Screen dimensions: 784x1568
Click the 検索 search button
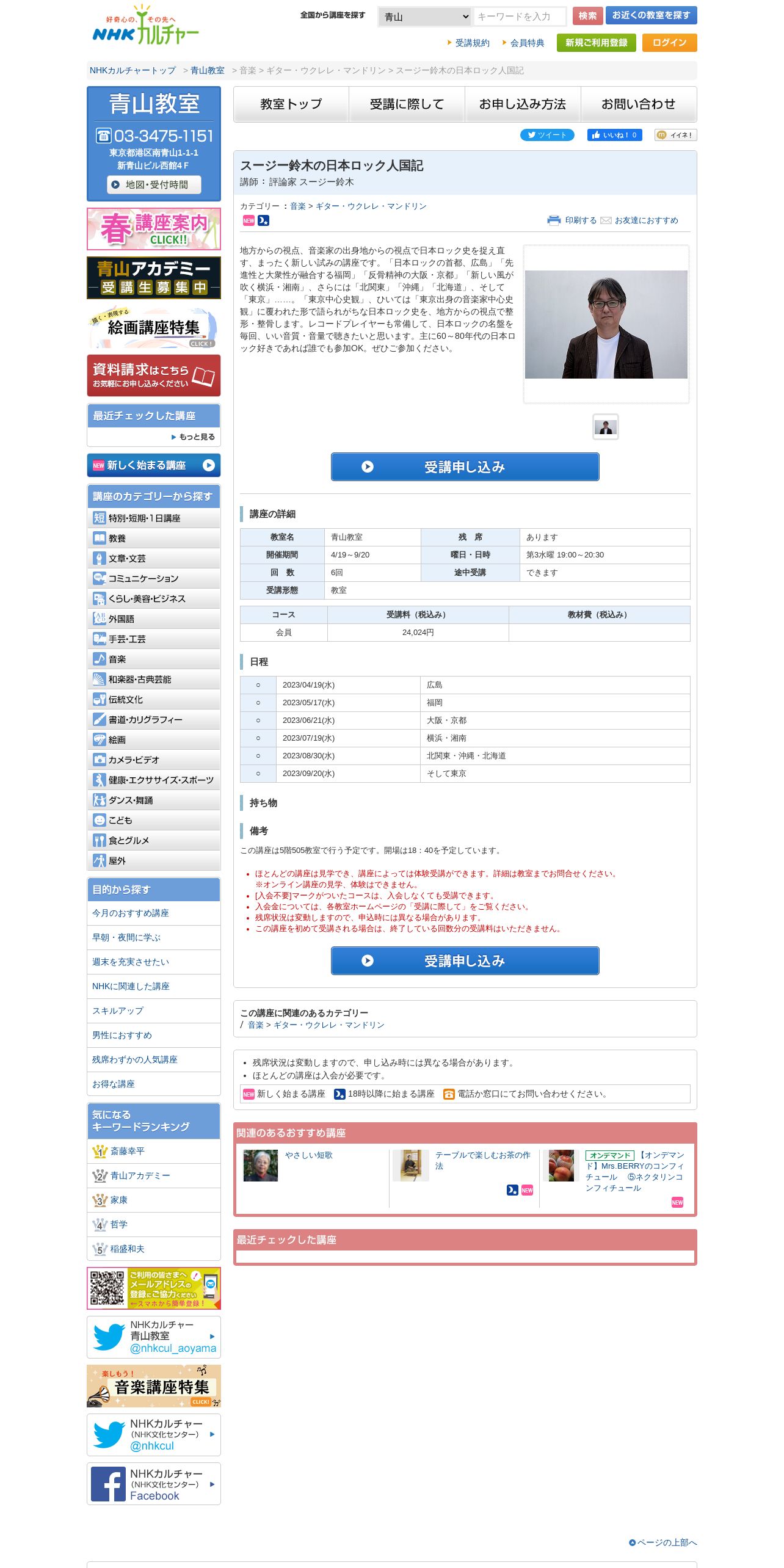[587, 16]
